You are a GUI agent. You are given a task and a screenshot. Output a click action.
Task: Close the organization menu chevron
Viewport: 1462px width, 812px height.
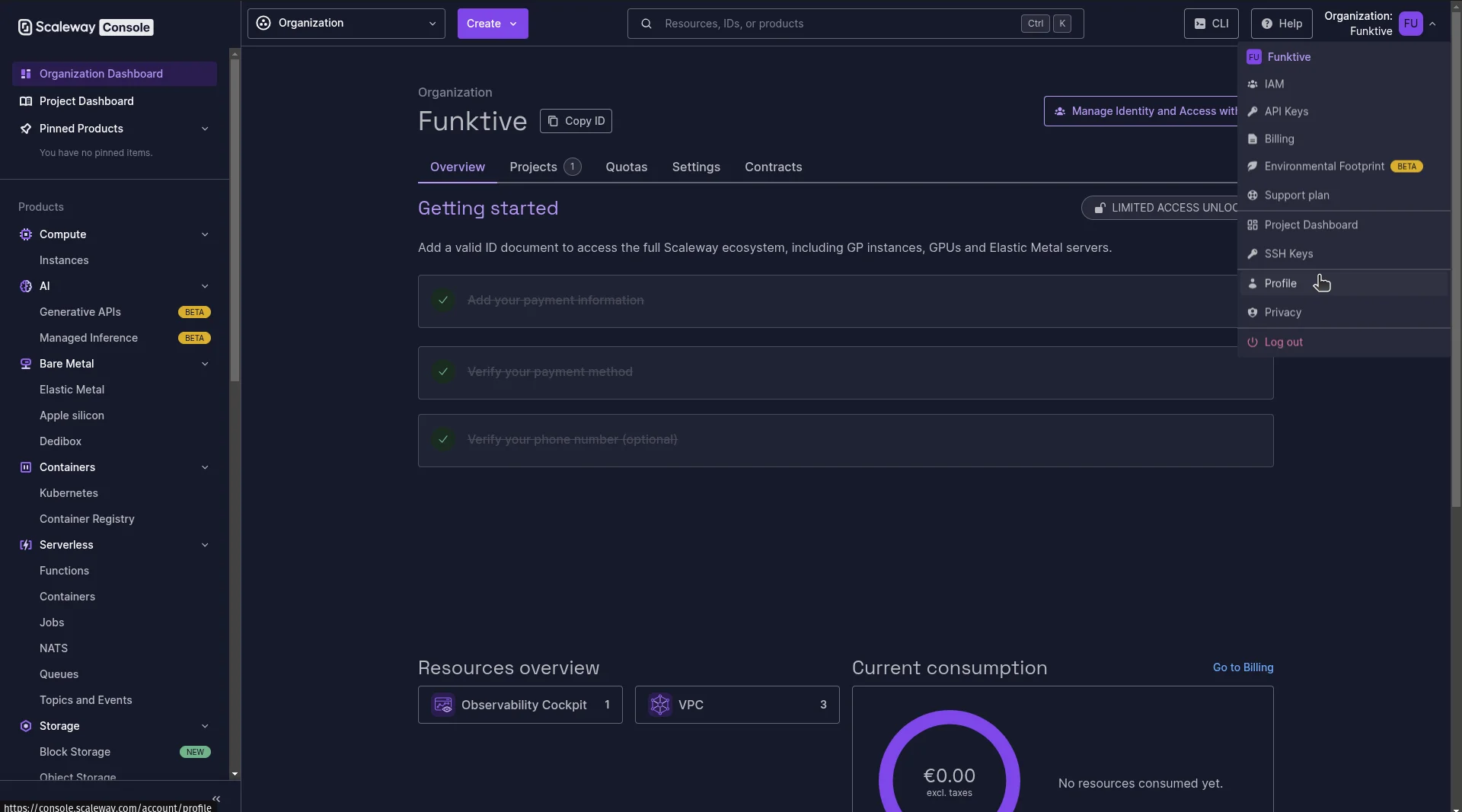click(x=1432, y=24)
